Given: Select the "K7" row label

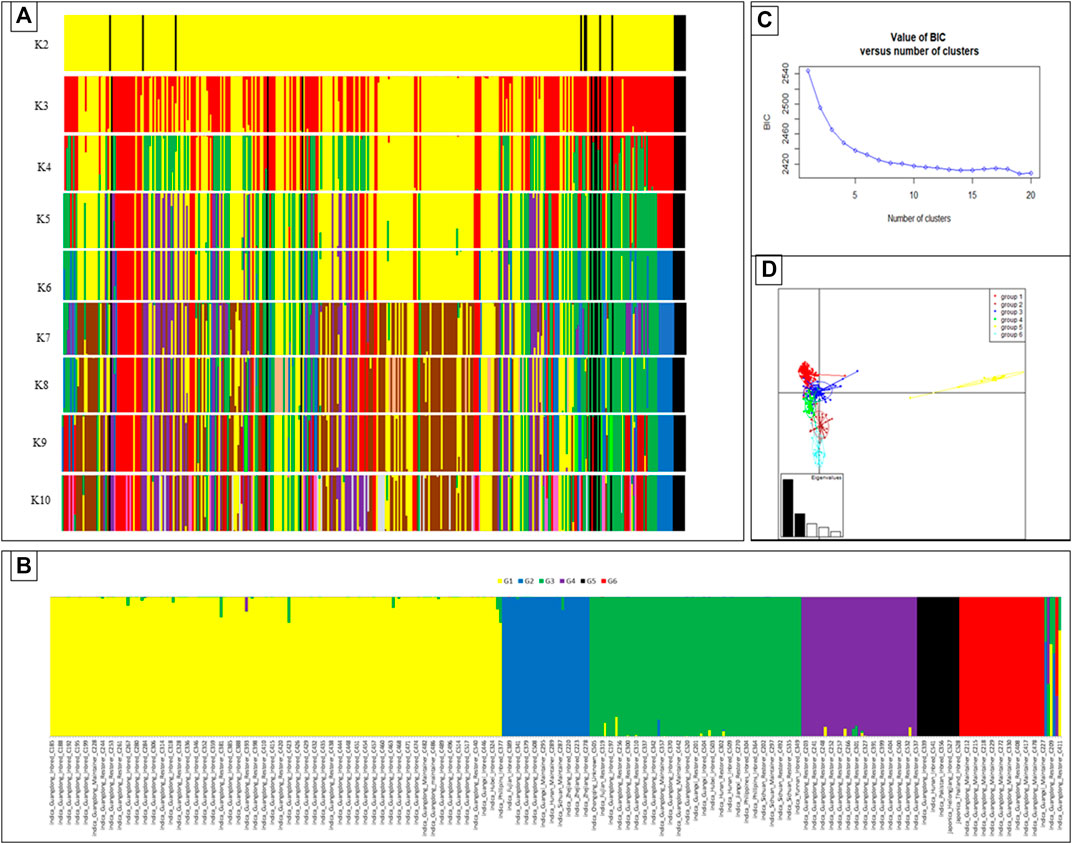Looking at the screenshot, I should point(43,338).
